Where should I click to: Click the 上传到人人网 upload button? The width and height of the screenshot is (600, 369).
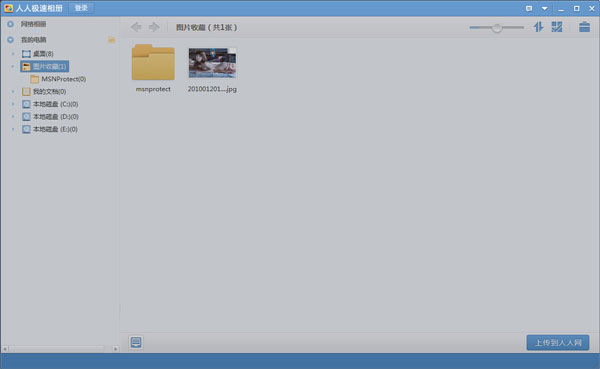[x=558, y=343]
